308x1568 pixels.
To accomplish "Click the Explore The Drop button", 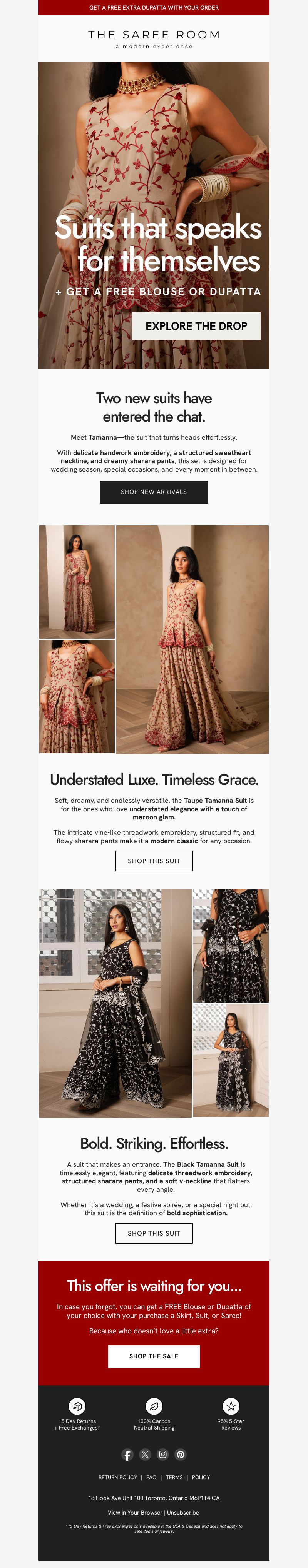I will 196,326.
